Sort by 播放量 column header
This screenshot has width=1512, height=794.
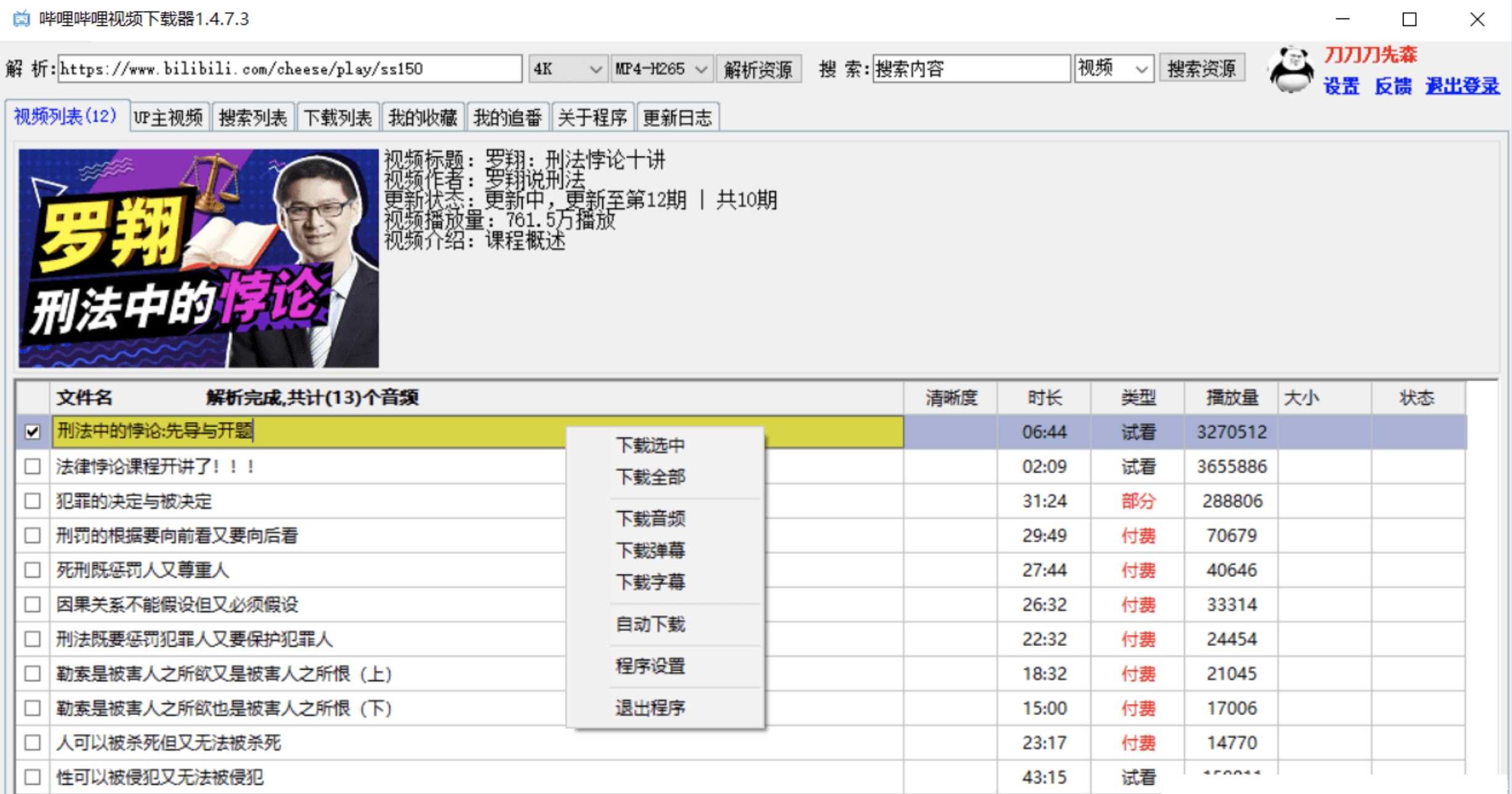tap(1232, 398)
